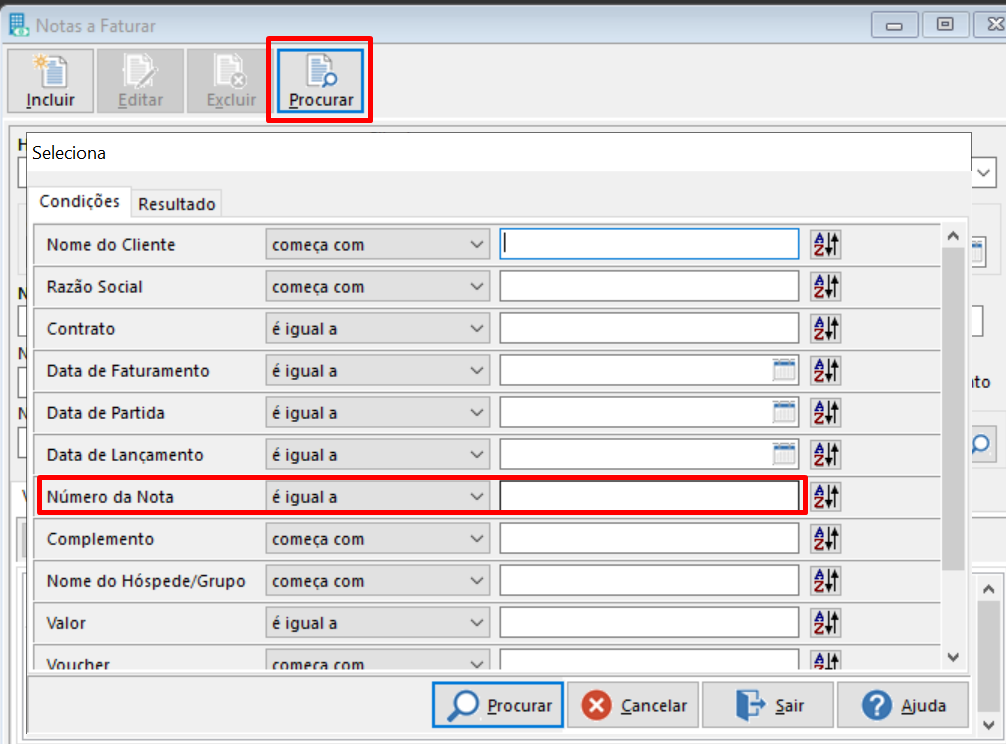The image size is (1006, 744).
Task: Focus the Número da Nota value field
Action: pyautogui.click(x=649, y=496)
